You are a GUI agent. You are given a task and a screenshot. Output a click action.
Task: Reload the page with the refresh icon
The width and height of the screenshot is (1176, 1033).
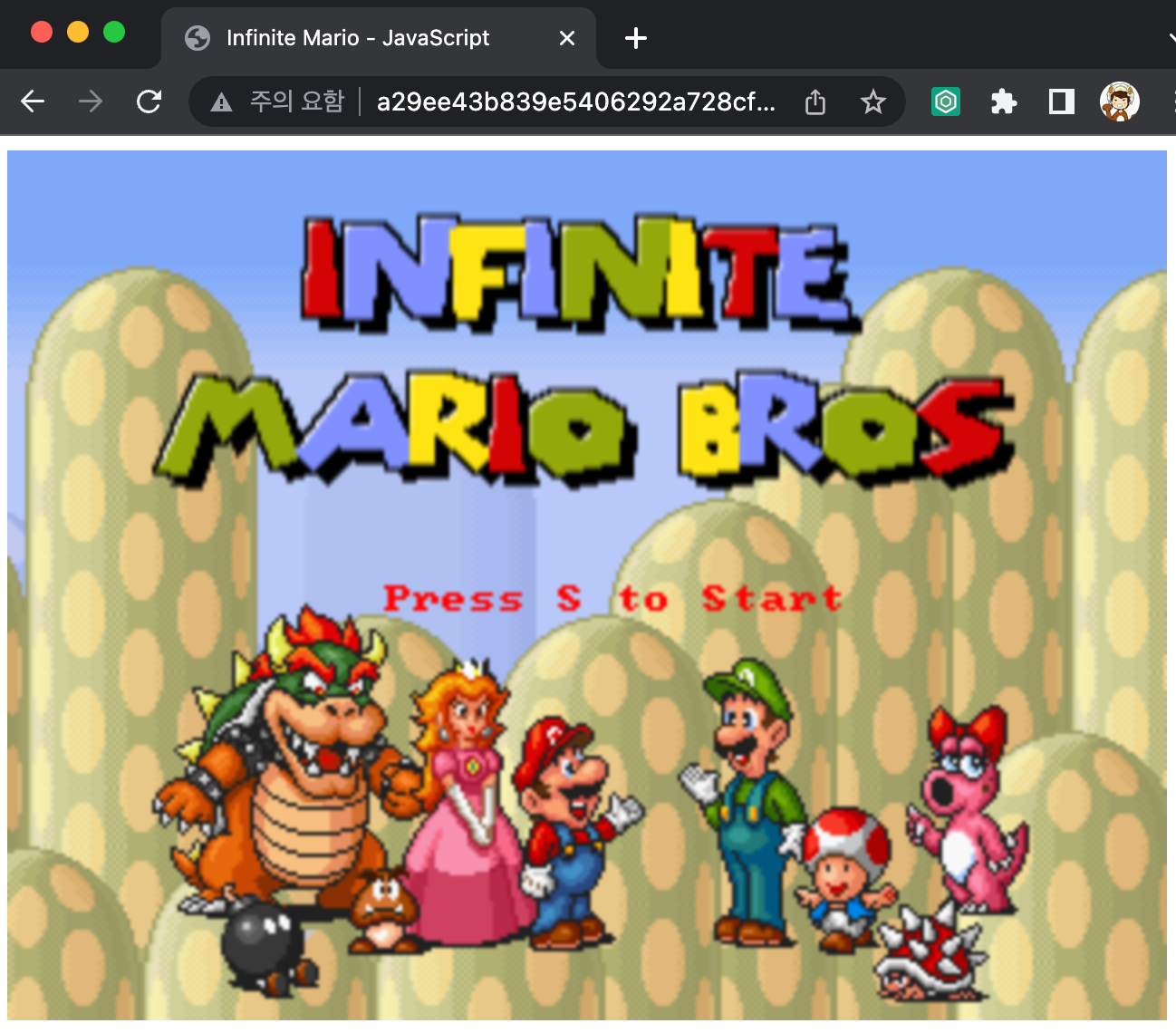click(149, 101)
